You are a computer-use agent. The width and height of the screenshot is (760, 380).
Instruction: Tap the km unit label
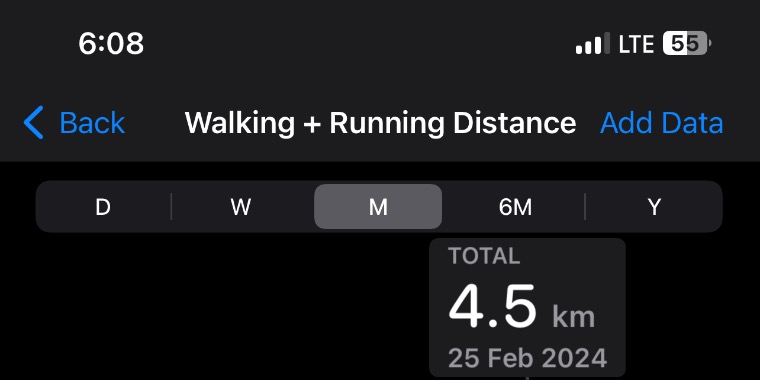573,317
